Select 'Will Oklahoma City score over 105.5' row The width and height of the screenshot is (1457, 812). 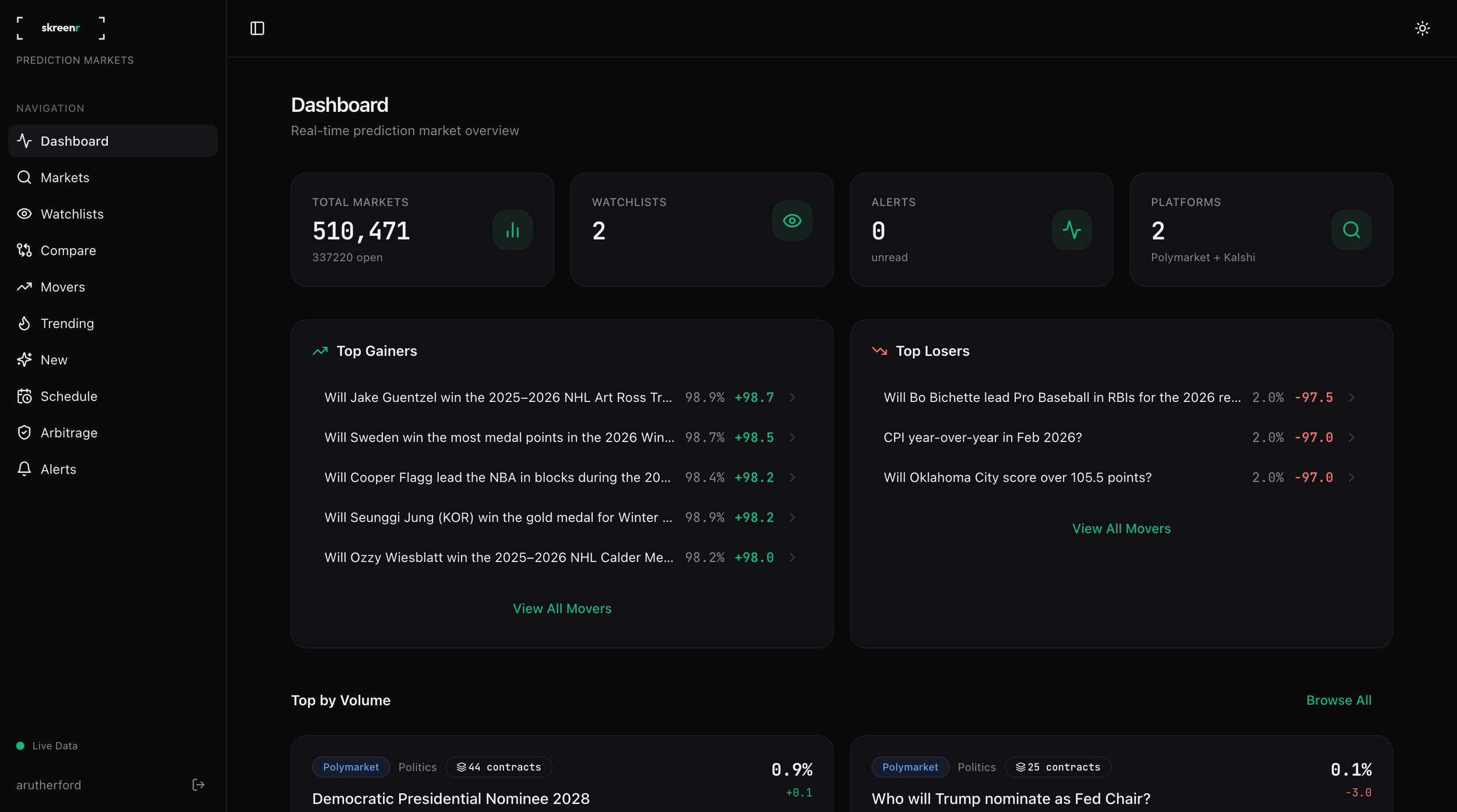(1120, 478)
